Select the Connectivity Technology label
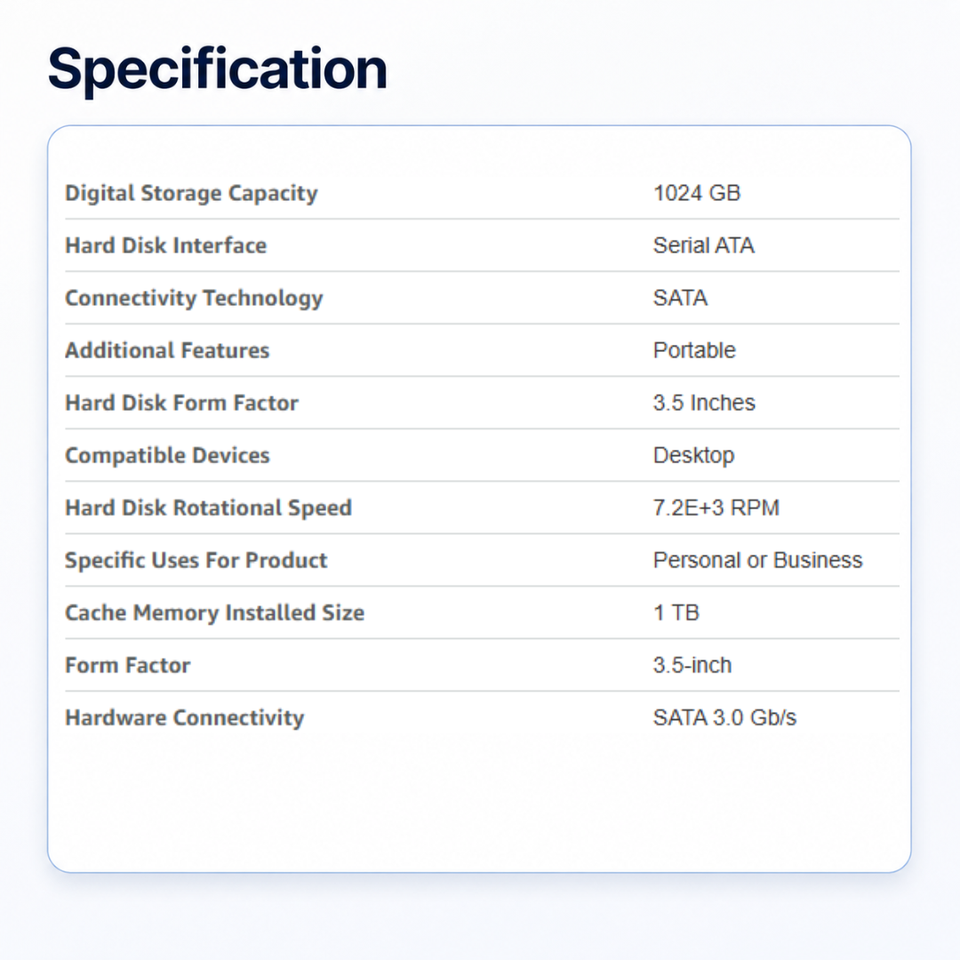This screenshot has width=960, height=960. (x=194, y=298)
